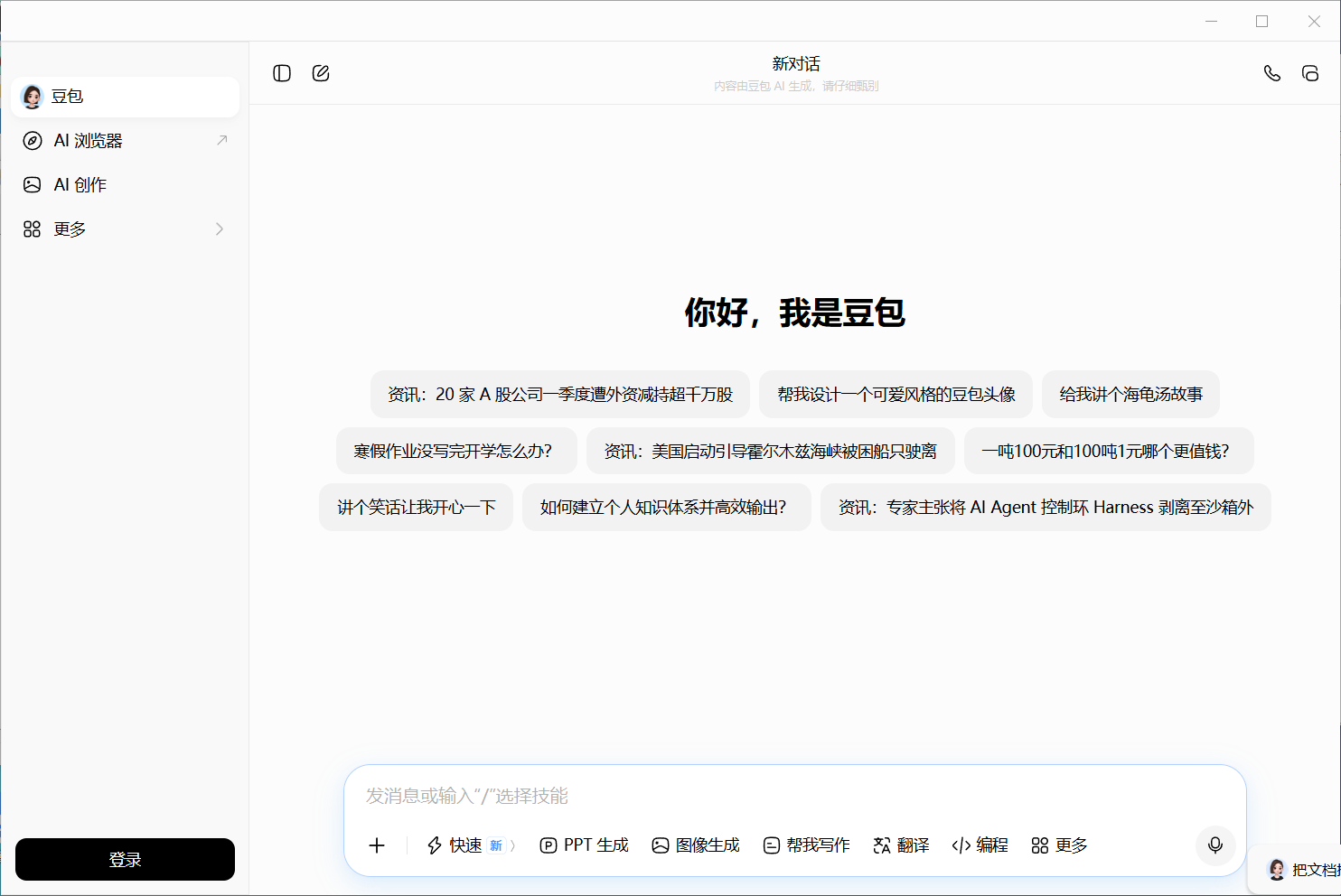Open the AI 浏览器 external link arrow
Screen dimensions: 1341x896
pos(221,140)
